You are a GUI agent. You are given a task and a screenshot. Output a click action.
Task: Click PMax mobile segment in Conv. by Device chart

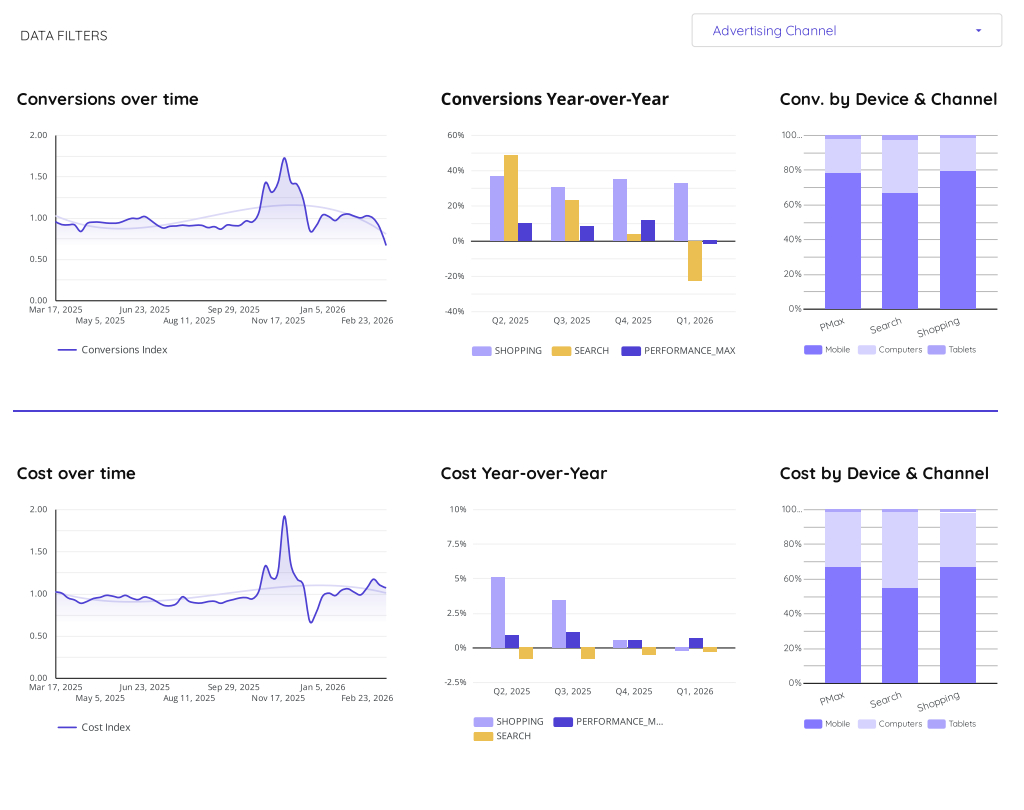pos(842,241)
